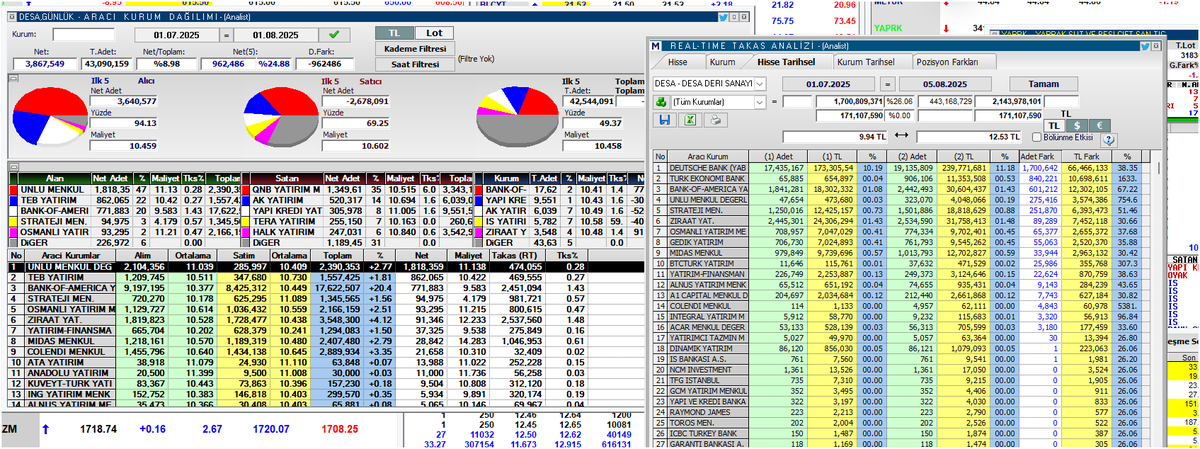
Task: Save data with the floppy disk icon
Action: 665,120
